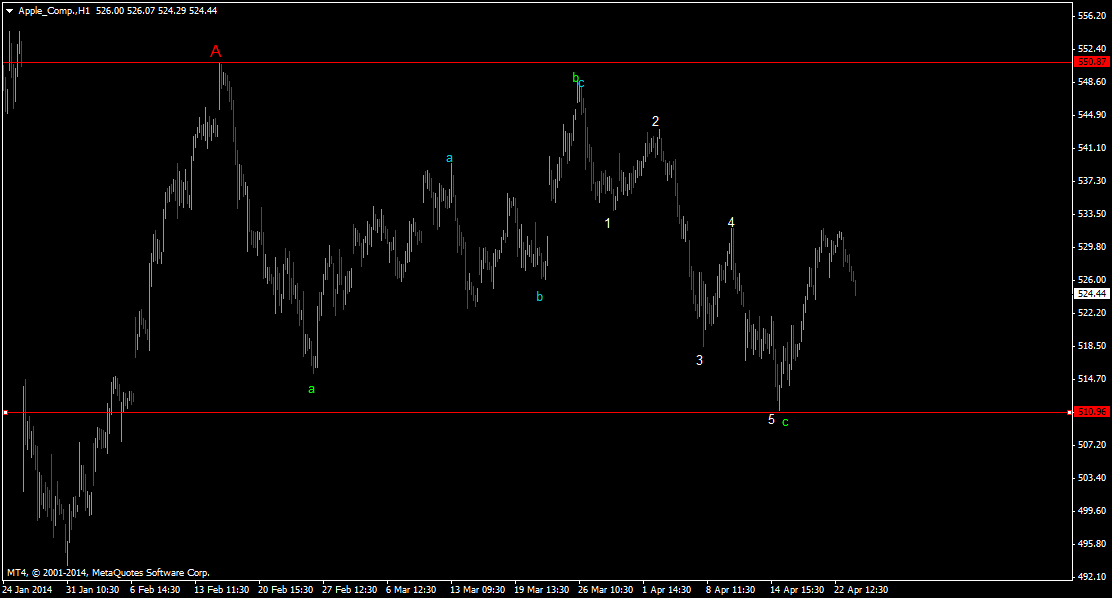The width and height of the screenshot is (1112, 598).
Task: Open the chart dropdown triangle beside Apple_Comp.,H1
Action: [x=9, y=11]
